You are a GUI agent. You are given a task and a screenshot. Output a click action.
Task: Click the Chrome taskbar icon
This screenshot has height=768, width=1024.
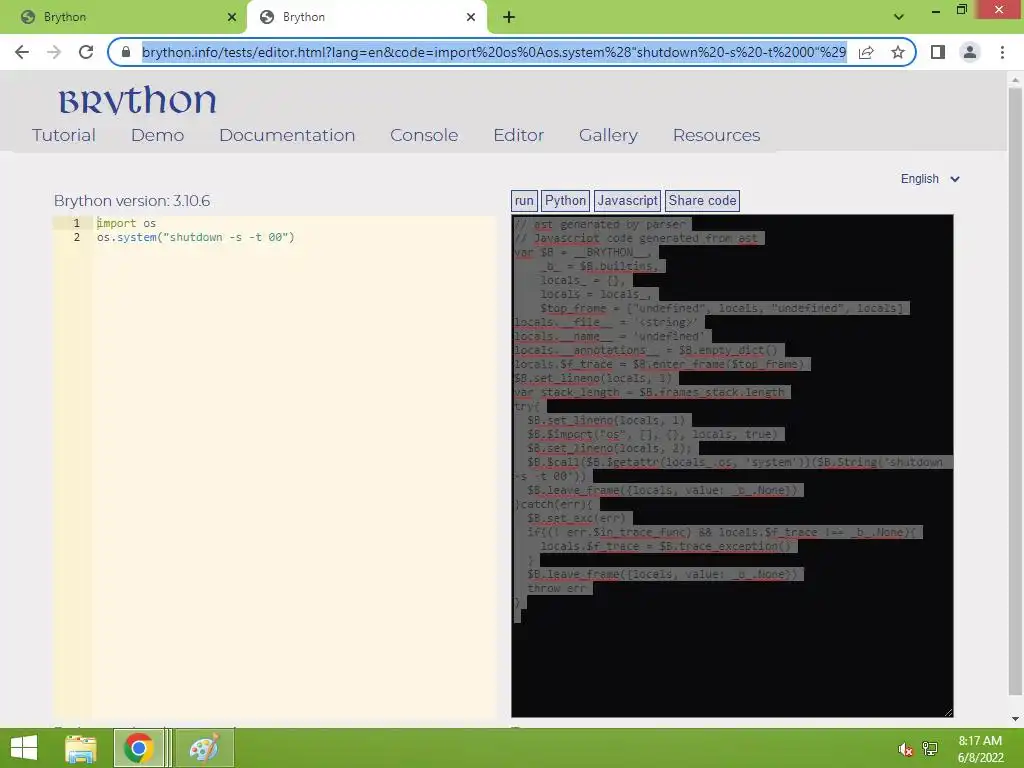138,748
